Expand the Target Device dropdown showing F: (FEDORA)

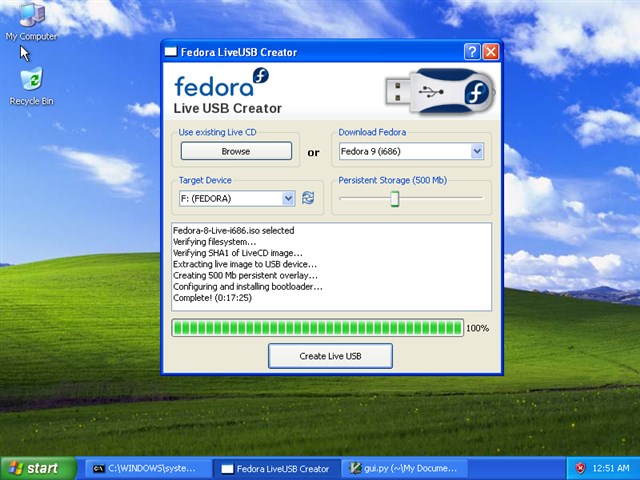(237, 198)
